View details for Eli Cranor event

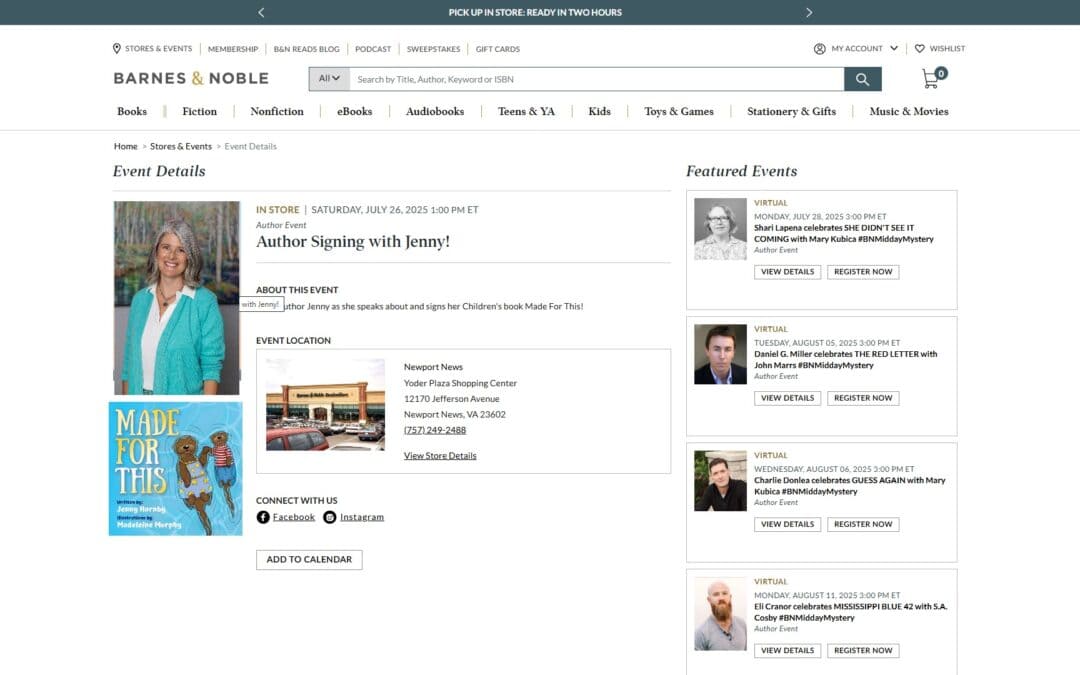click(x=787, y=650)
